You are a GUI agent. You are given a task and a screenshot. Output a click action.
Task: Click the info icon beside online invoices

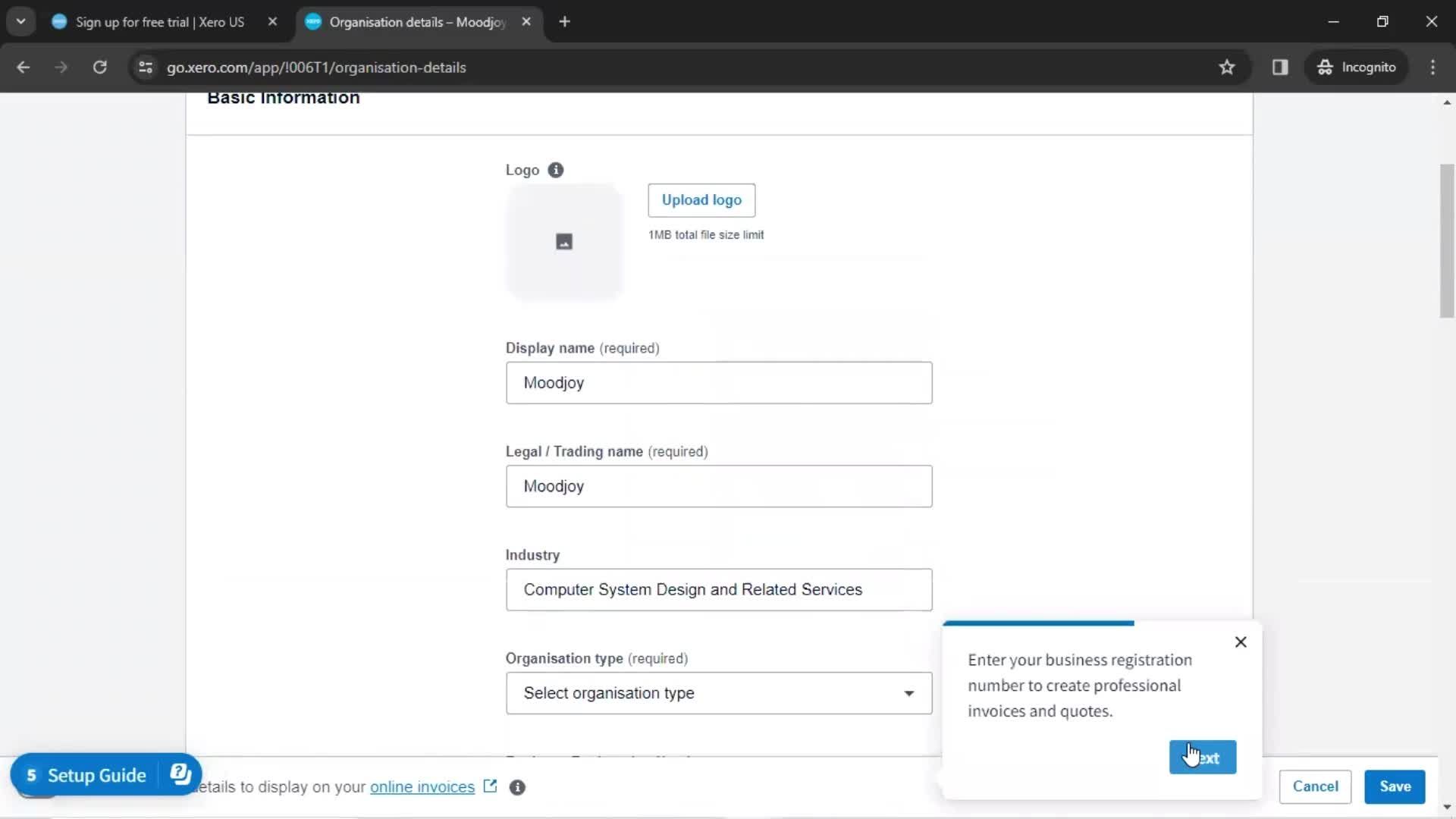517,787
